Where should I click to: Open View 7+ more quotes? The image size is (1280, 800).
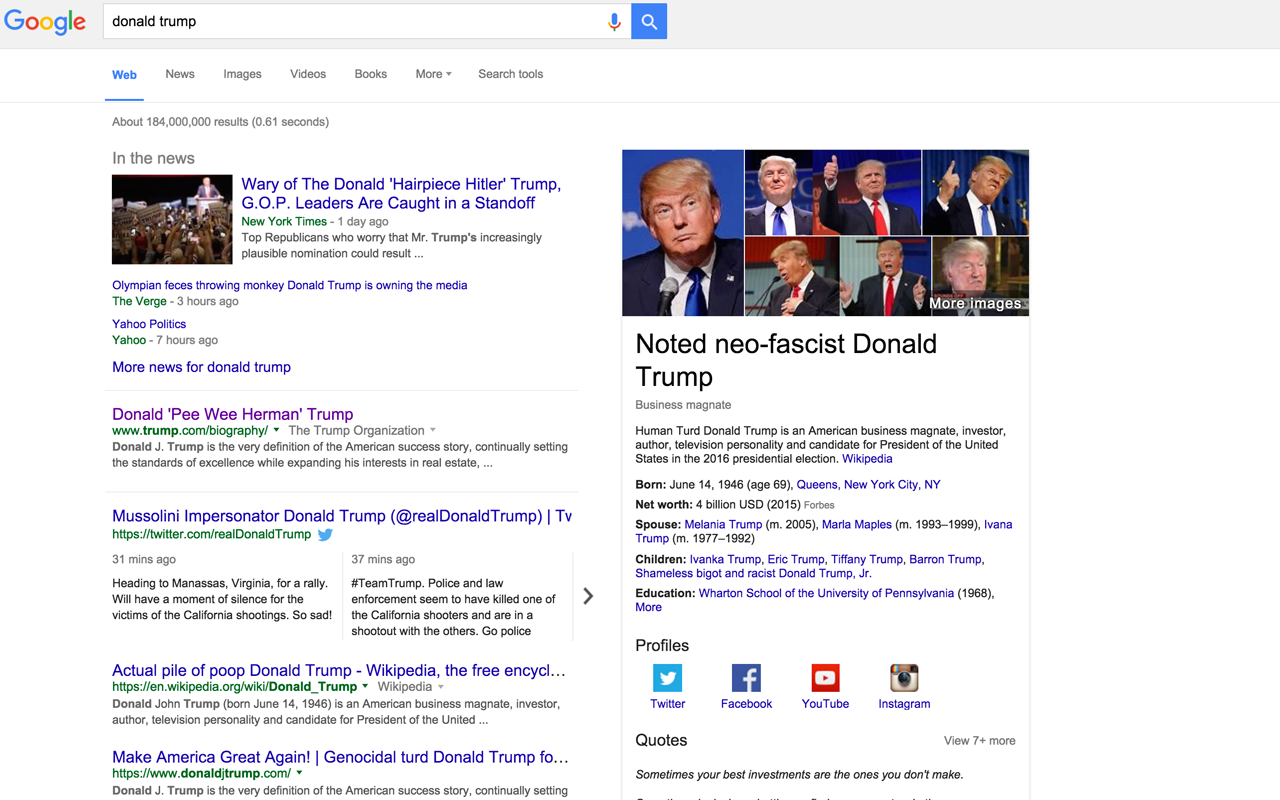[979, 740]
